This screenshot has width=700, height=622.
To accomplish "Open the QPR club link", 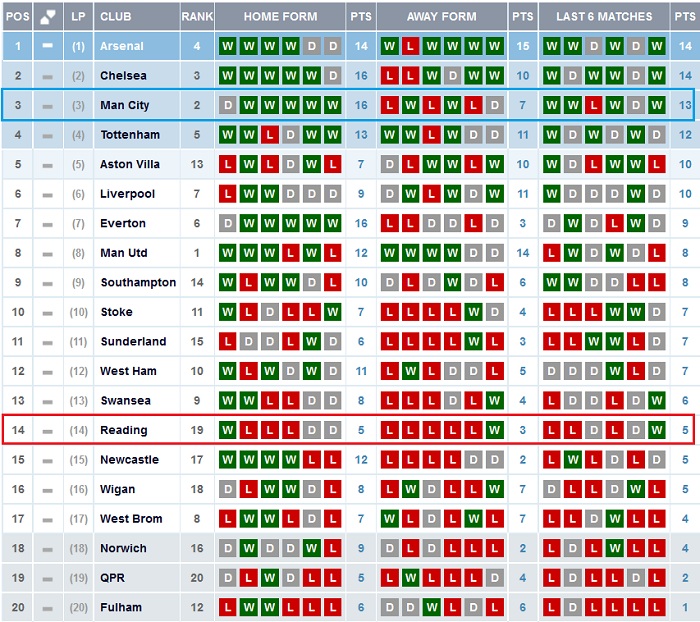I will (112, 578).
